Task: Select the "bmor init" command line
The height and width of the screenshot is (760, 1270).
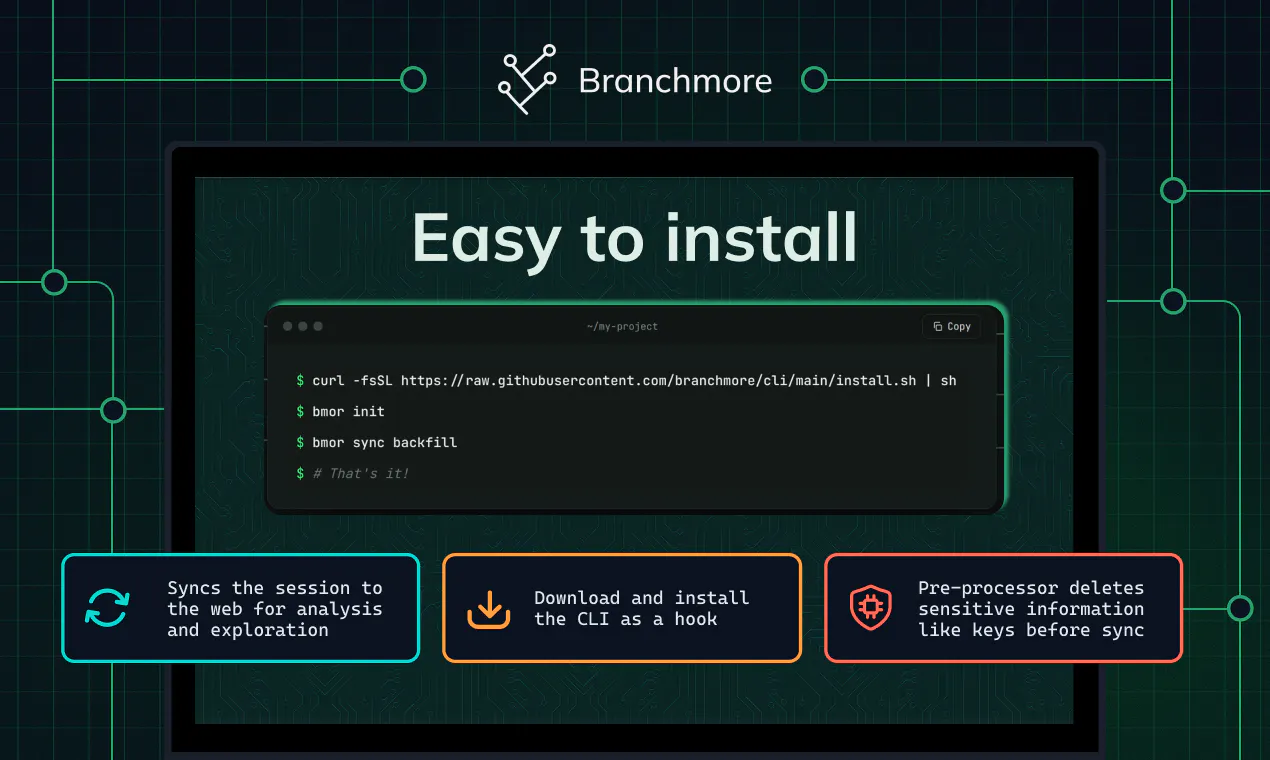Action: tap(340, 411)
